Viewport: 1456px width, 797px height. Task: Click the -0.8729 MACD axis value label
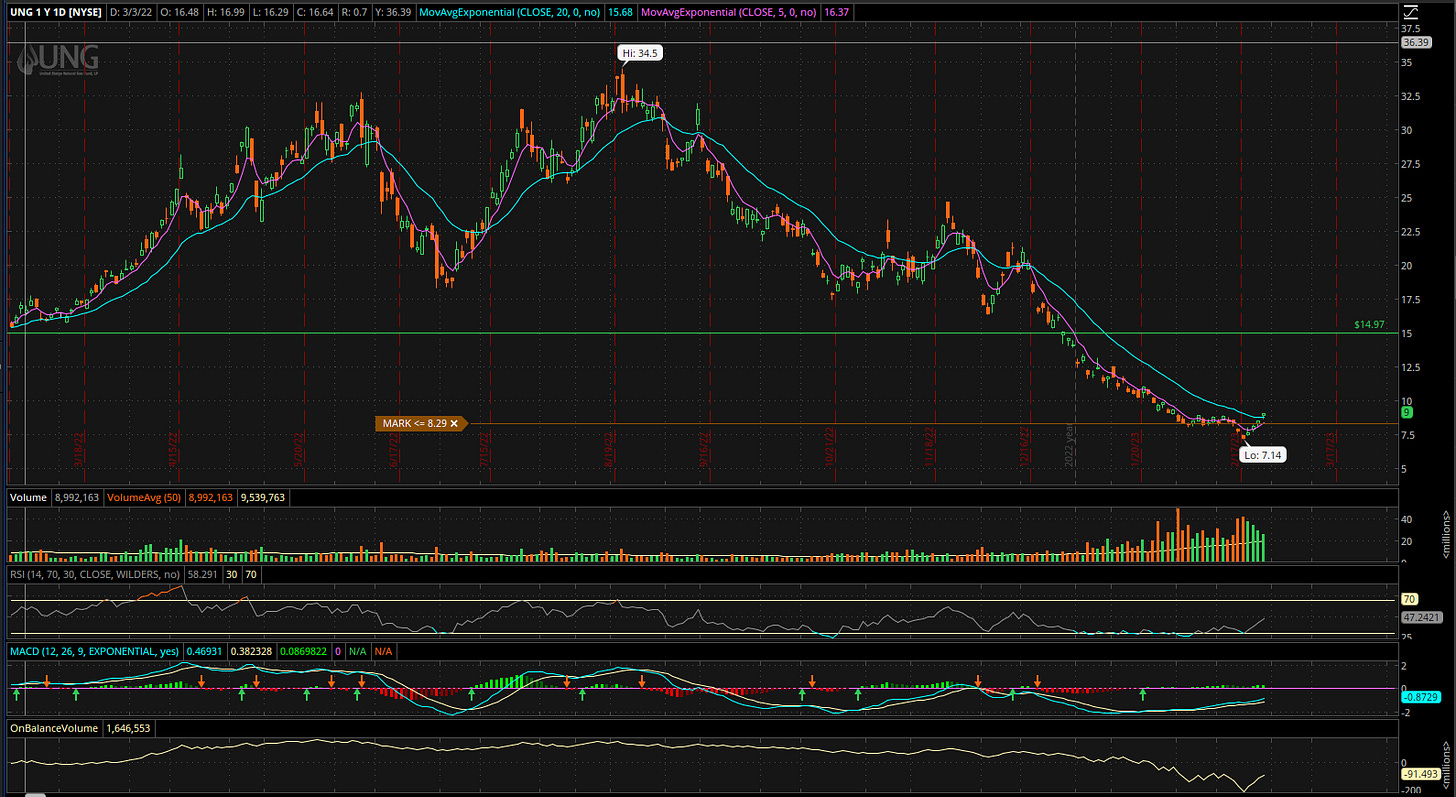tap(1420, 695)
